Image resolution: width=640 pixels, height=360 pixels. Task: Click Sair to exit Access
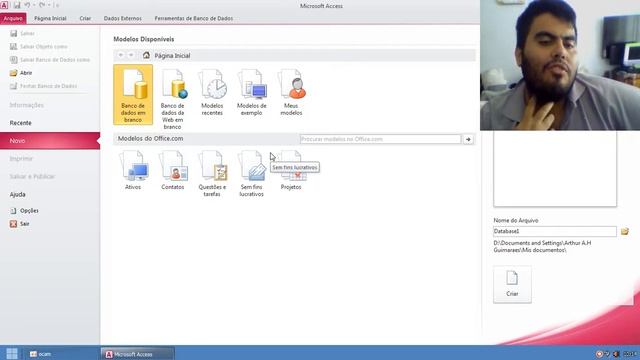[x=20, y=224]
